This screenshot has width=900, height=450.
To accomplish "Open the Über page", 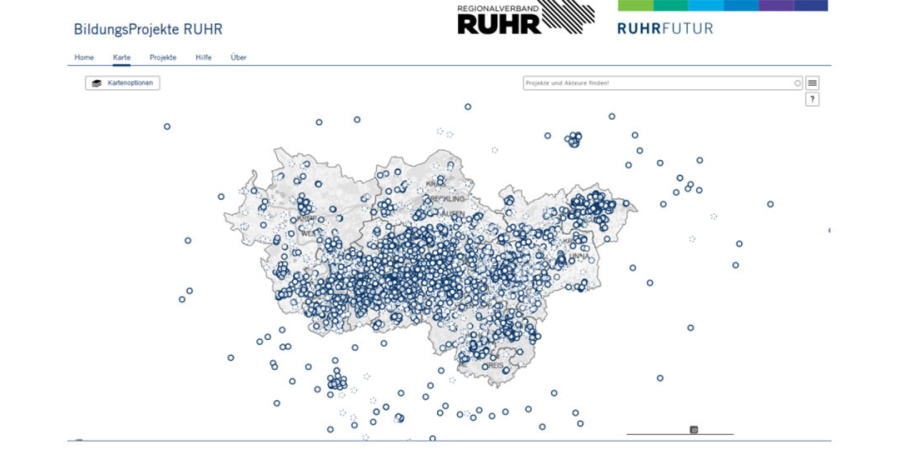I will pyautogui.click(x=238, y=57).
